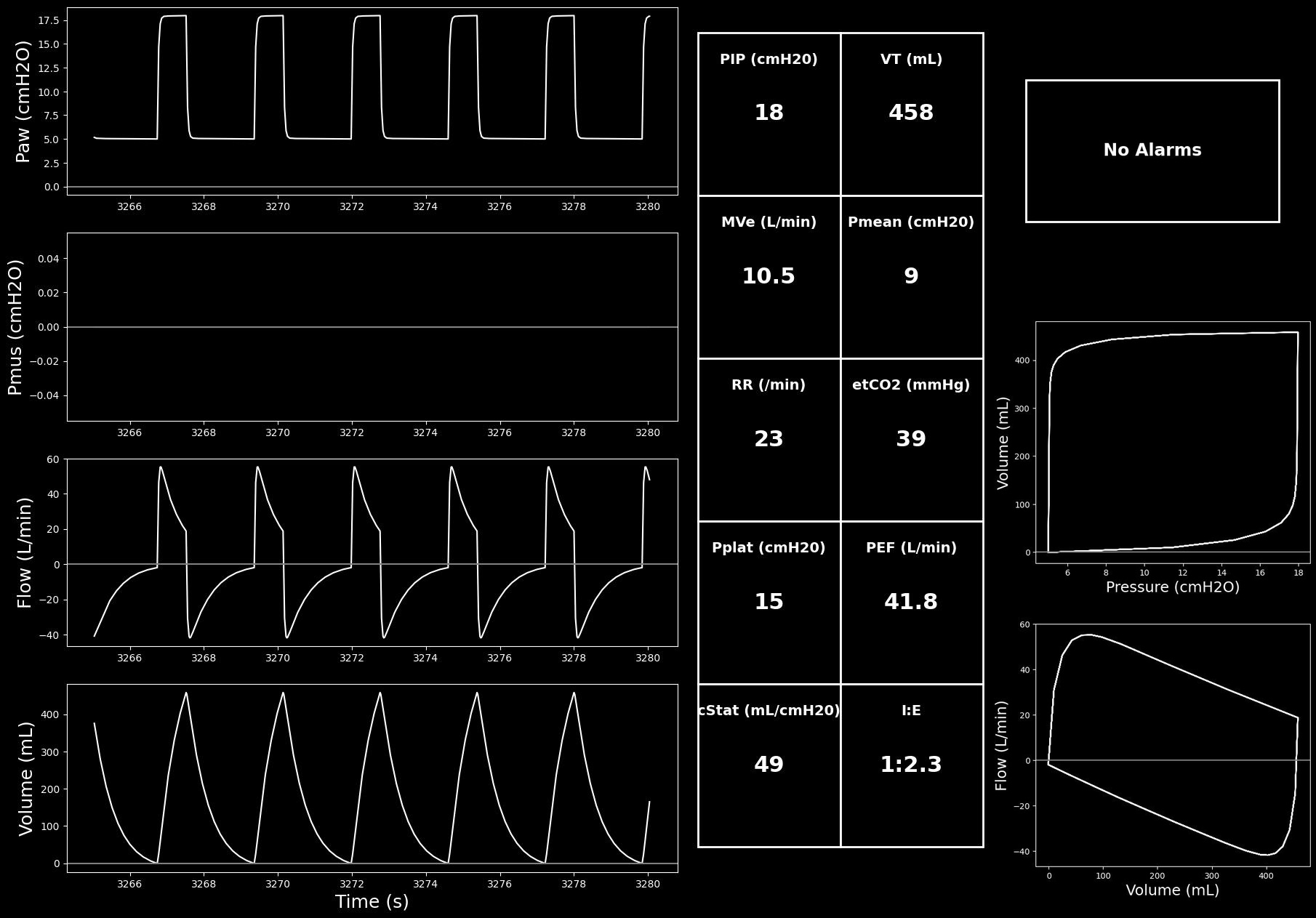
Task: Click the Volume (mL) x-axis label under flow-volume loop
Action: tap(1173, 890)
